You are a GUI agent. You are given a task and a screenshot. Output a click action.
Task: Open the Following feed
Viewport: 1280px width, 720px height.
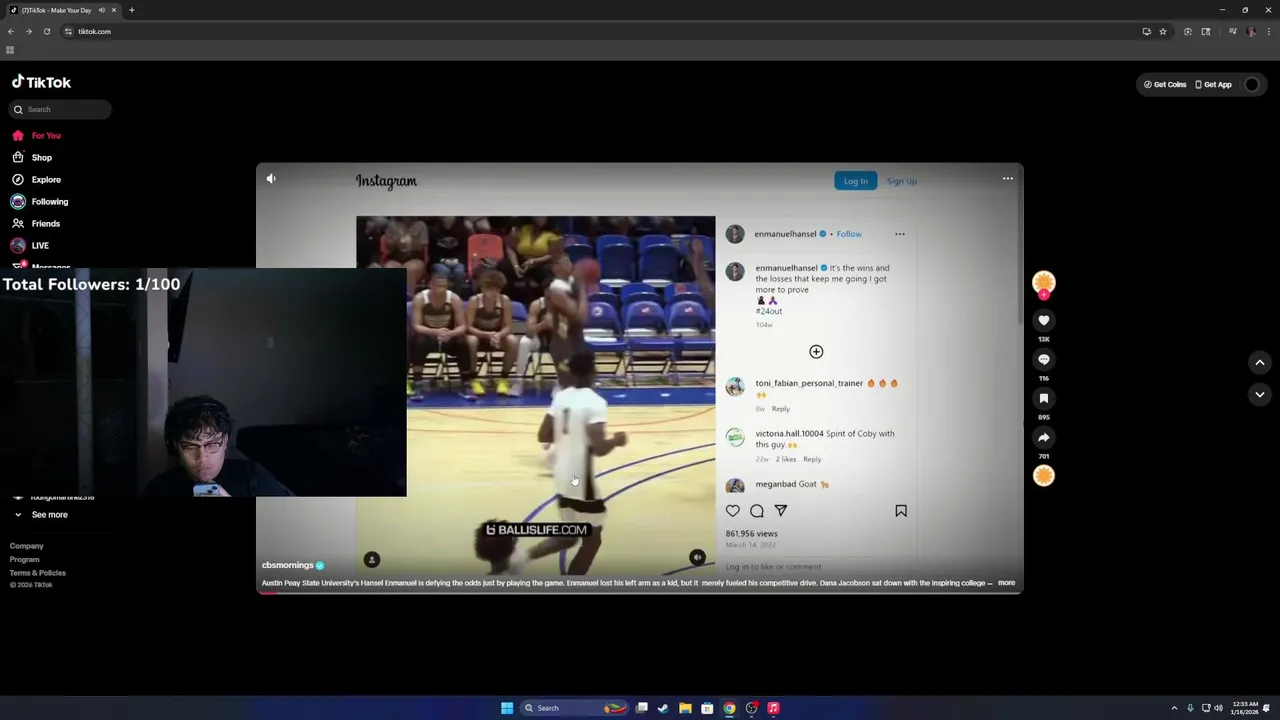click(x=40, y=201)
